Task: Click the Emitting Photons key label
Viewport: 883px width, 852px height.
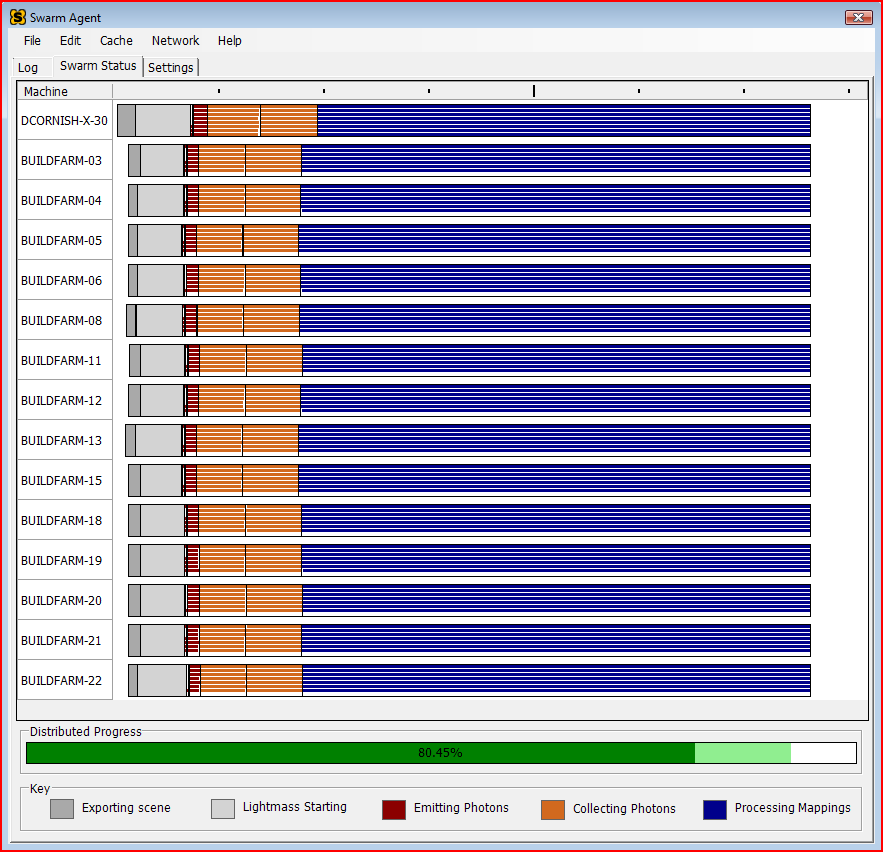Action: click(461, 808)
